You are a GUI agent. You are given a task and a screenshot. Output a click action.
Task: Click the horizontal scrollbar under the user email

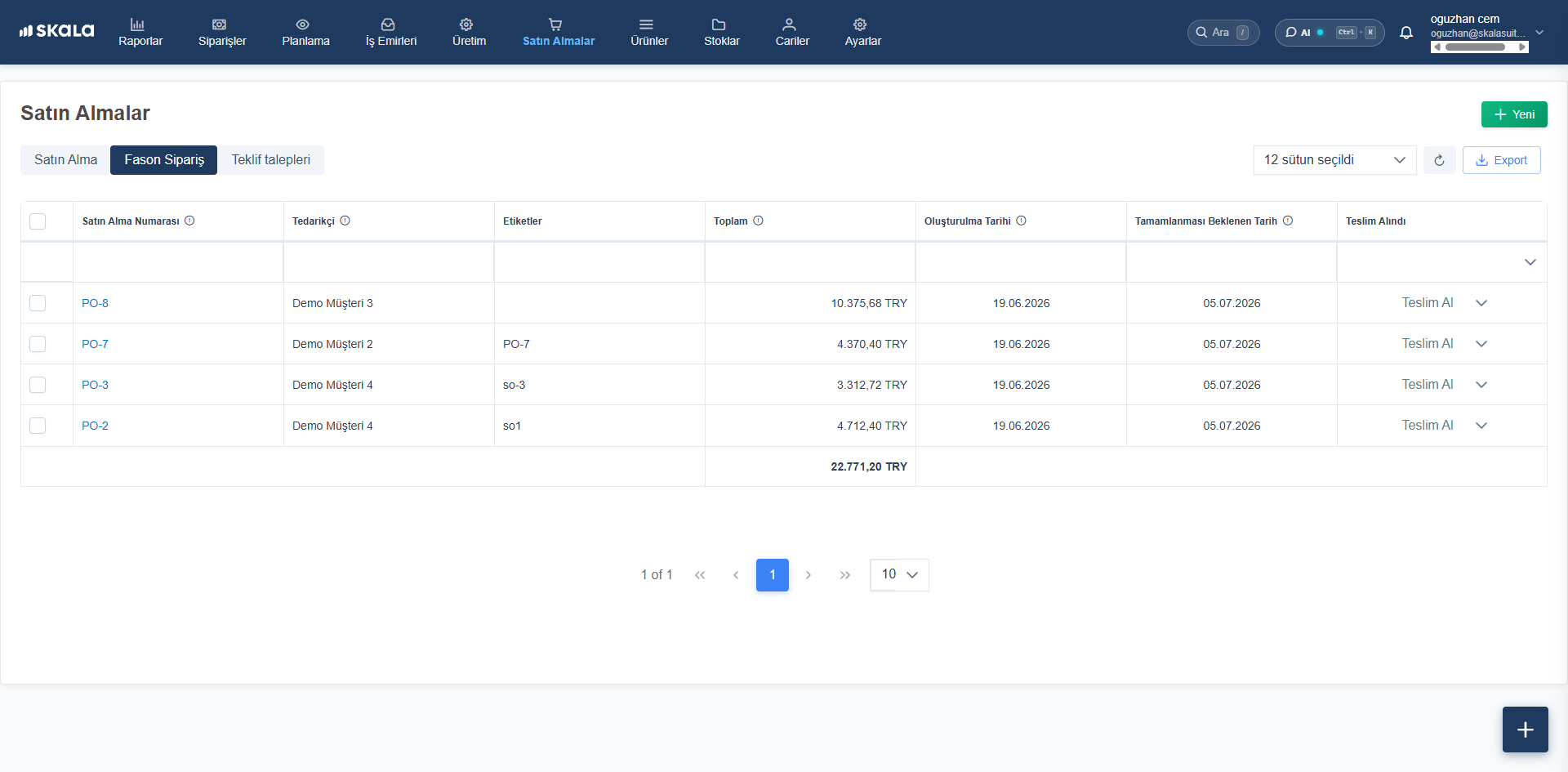coord(1479,47)
